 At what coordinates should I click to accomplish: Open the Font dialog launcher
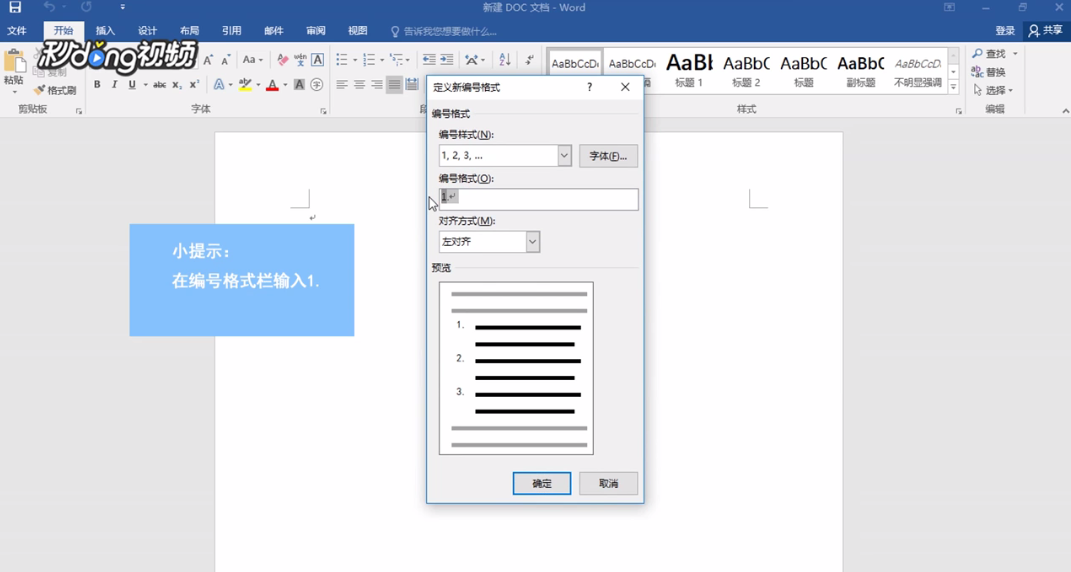click(x=323, y=111)
